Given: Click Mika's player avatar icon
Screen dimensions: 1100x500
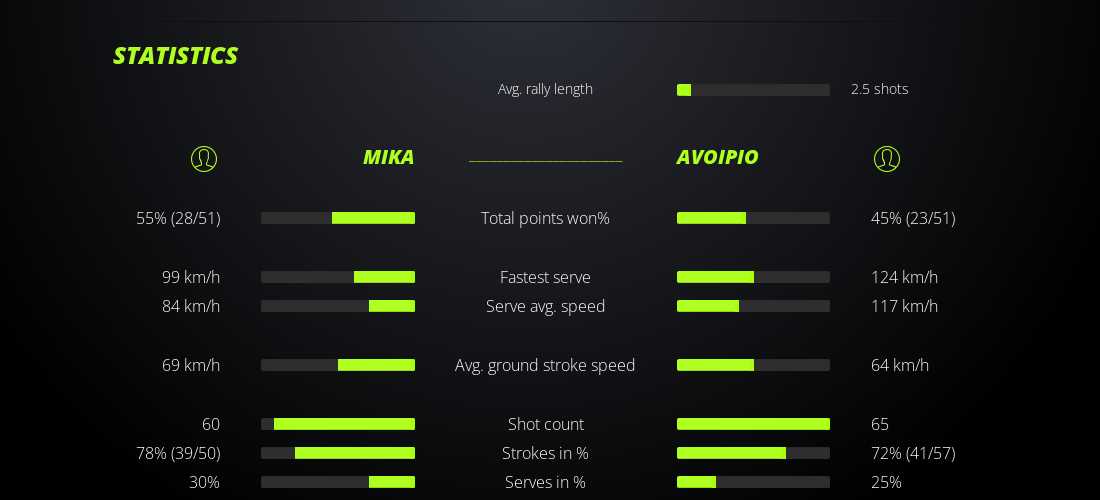Looking at the screenshot, I should pos(204,158).
